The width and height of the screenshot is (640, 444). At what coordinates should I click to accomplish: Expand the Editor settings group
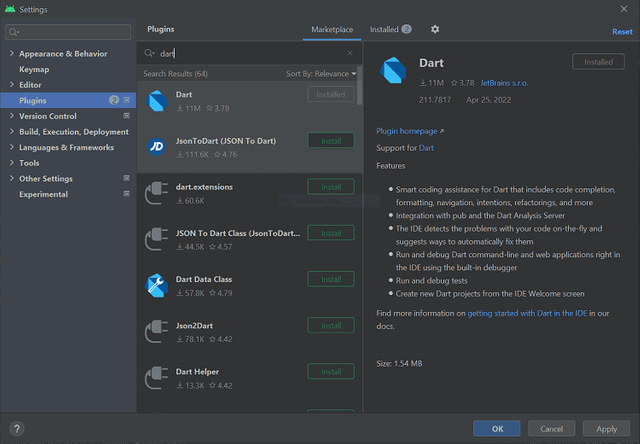coord(11,84)
